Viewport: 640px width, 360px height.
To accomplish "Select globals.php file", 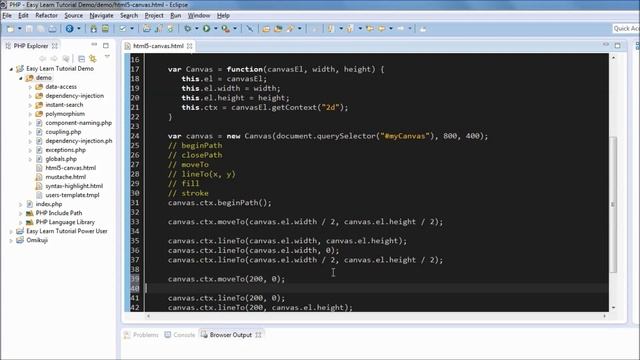I will click(x=61, y=159).
